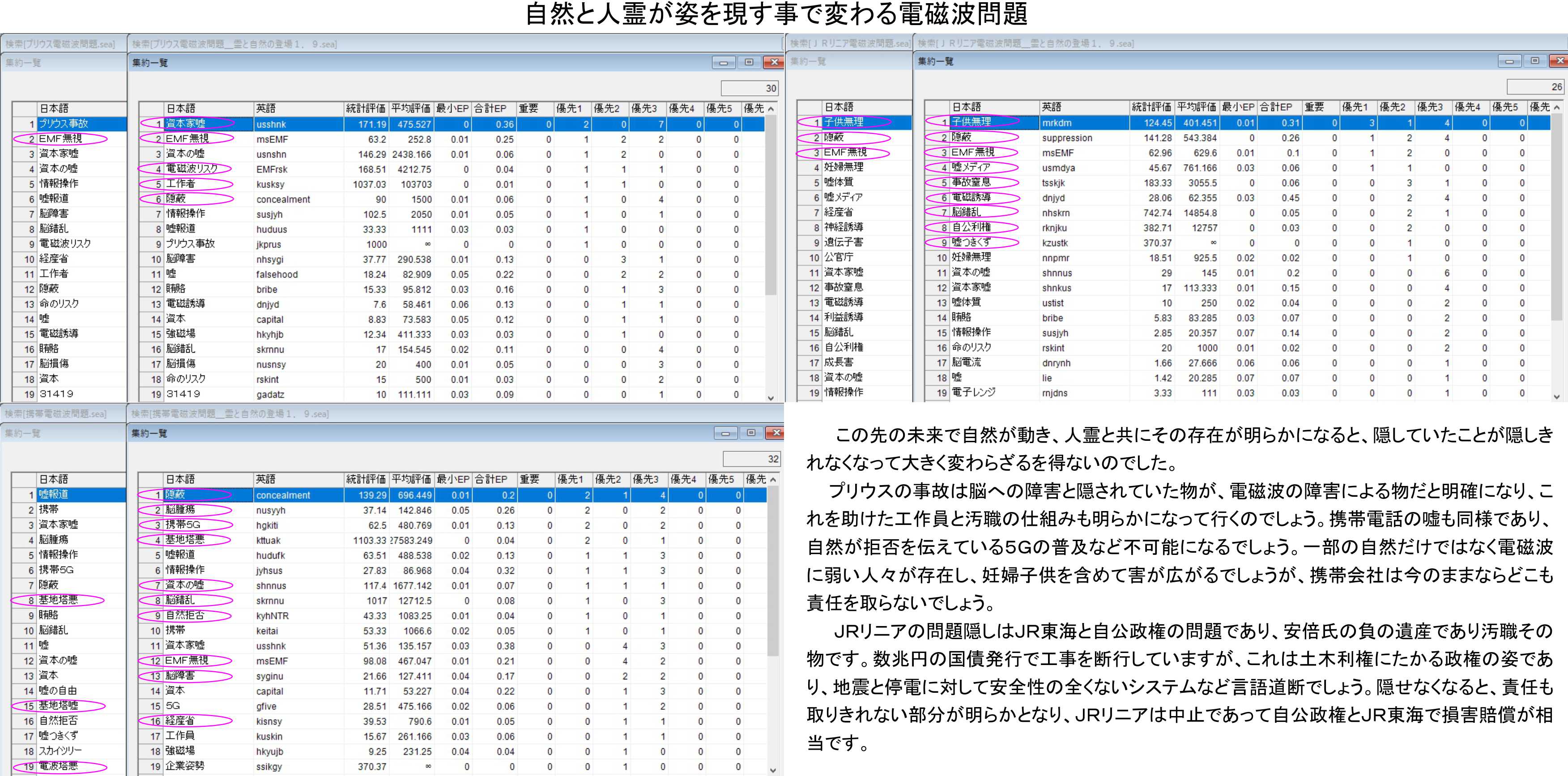Close the 携帯 集約一覧 results window
This screenshot has height=776, width=1568.
(x=775, y=433)
